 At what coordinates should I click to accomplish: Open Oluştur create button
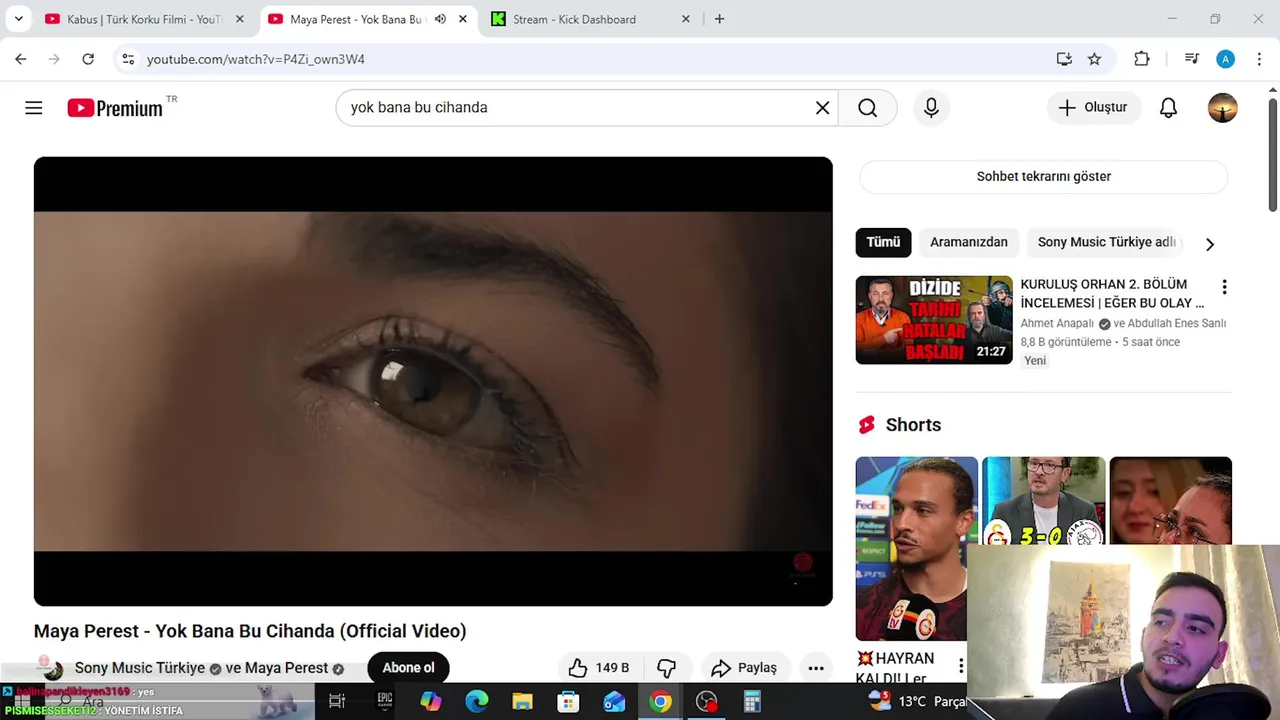coord(1094,108)
